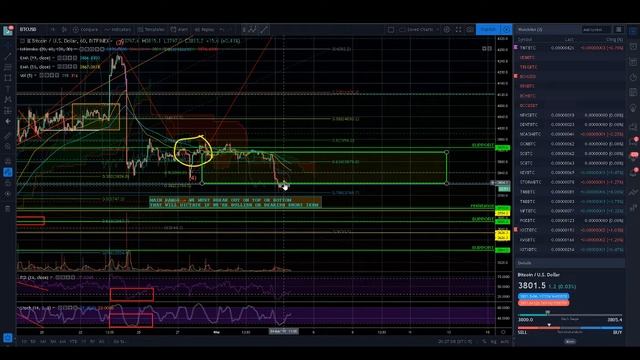Select the layout square icon
Viewport: 640px width, 360px height.
pos(391,29)
